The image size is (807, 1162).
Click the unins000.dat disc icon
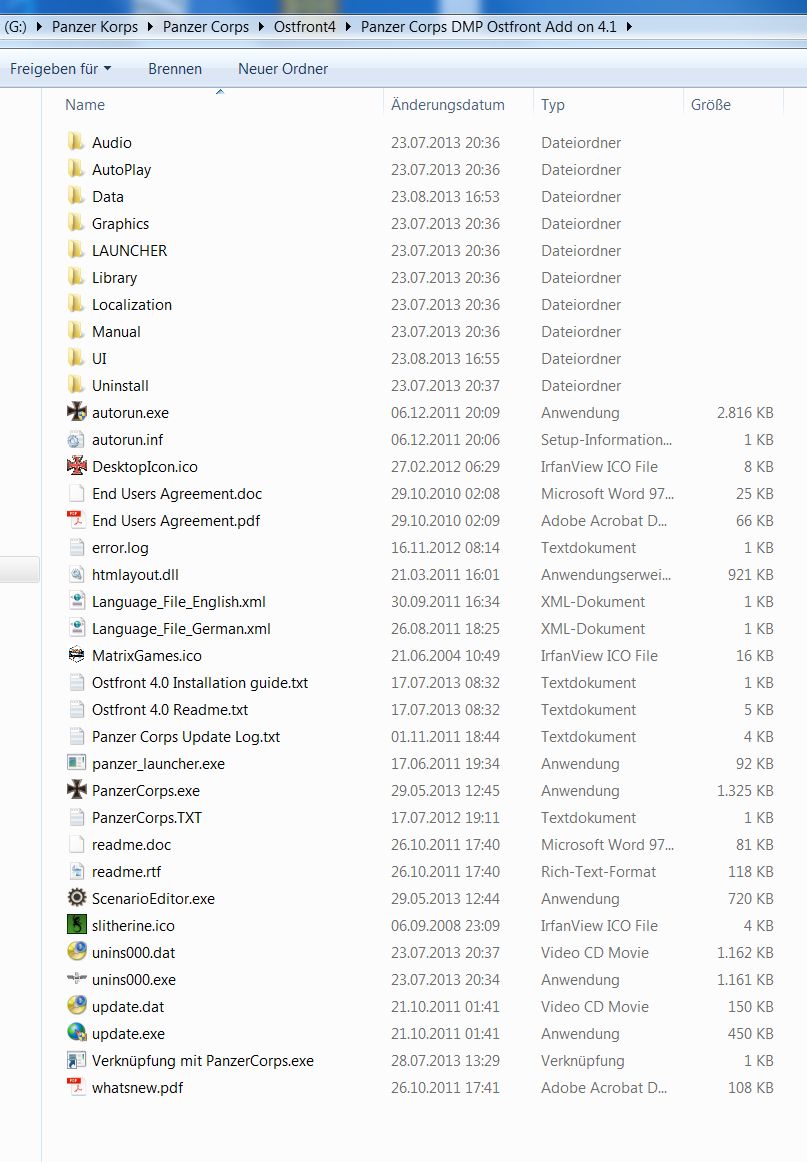pos(76,952)
